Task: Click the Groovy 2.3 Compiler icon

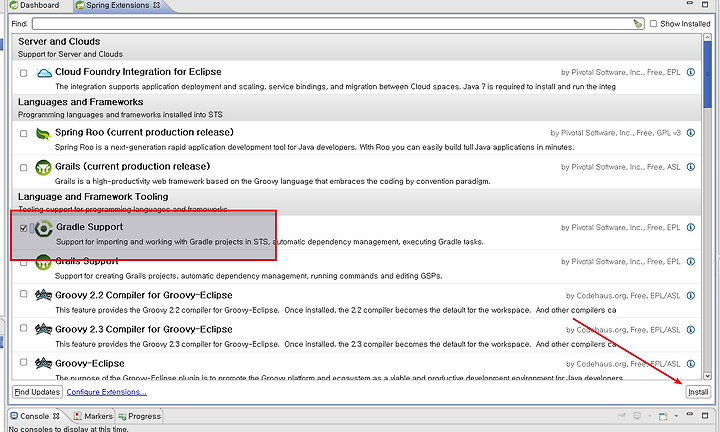Action: click(x=43, y=329)
